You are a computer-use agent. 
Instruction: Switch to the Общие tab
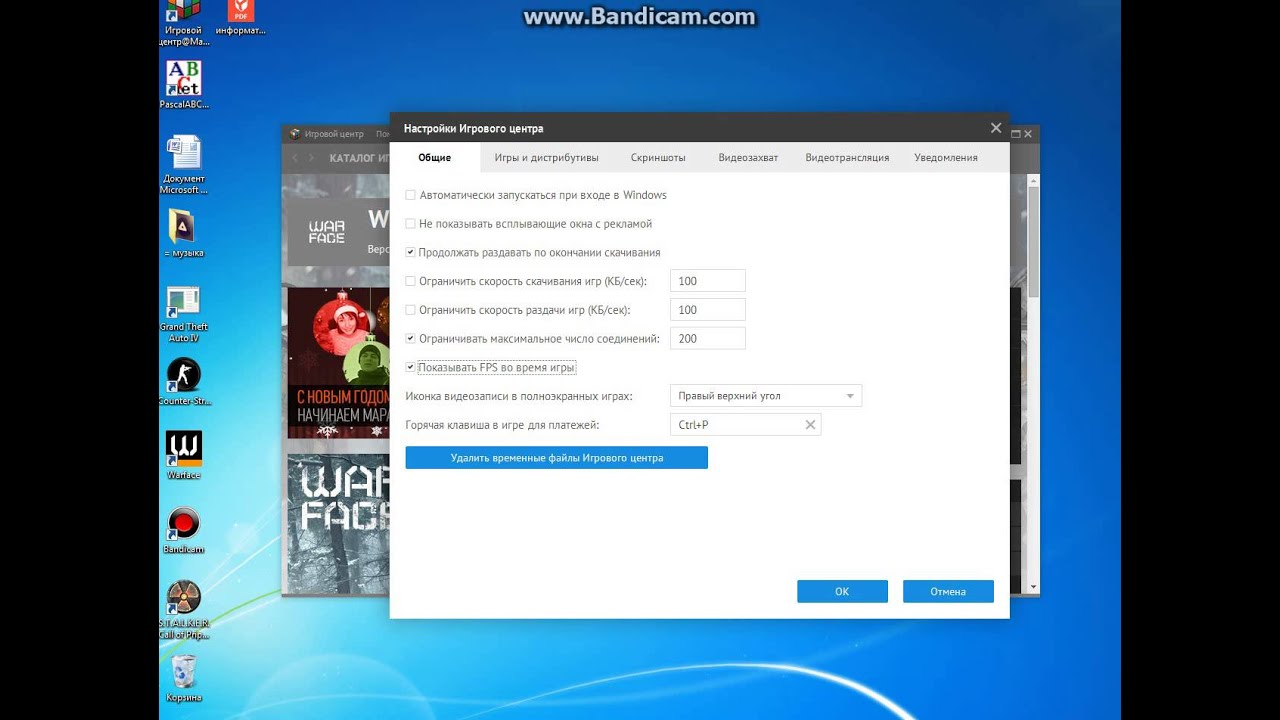click(435, 158)
